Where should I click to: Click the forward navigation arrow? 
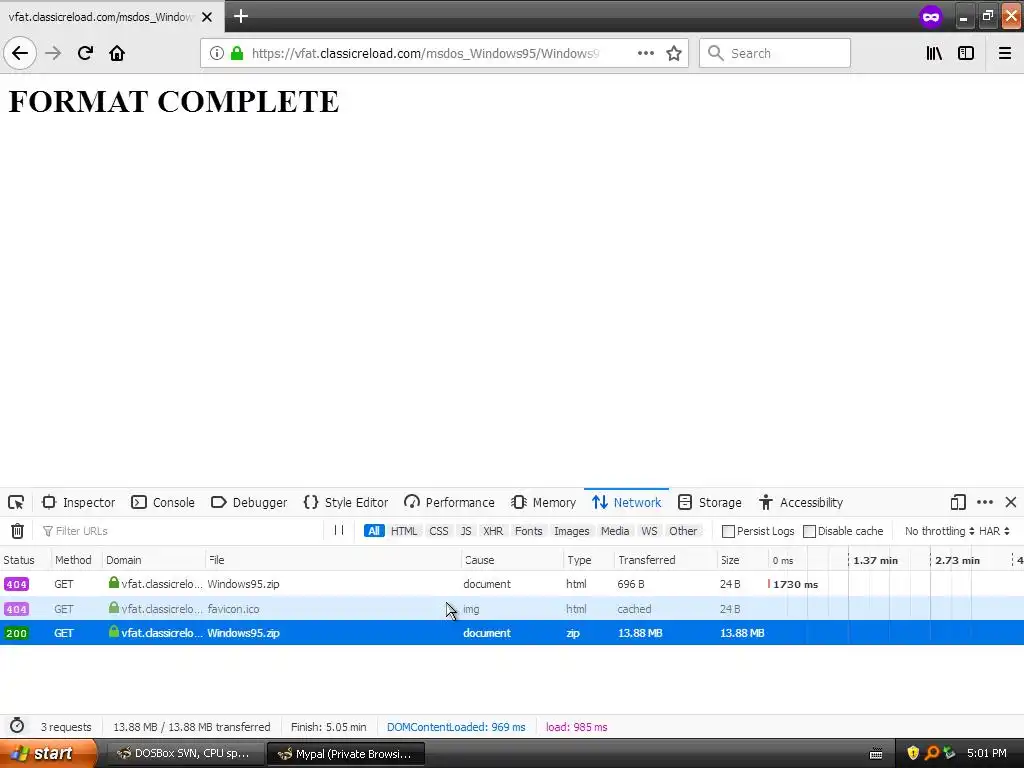coord(53,53)
